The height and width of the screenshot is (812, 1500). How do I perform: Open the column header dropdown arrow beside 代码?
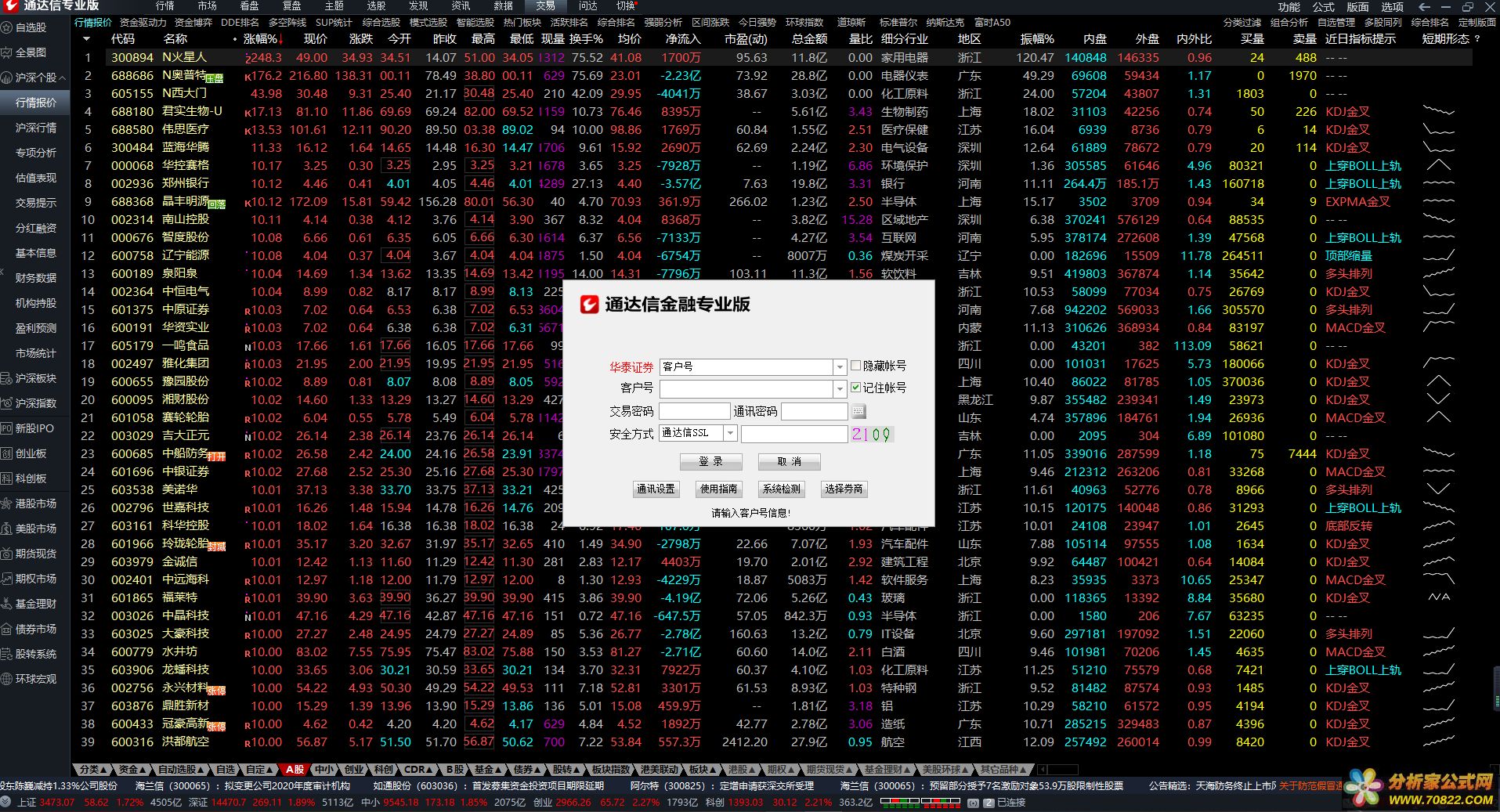click(86, 38)
